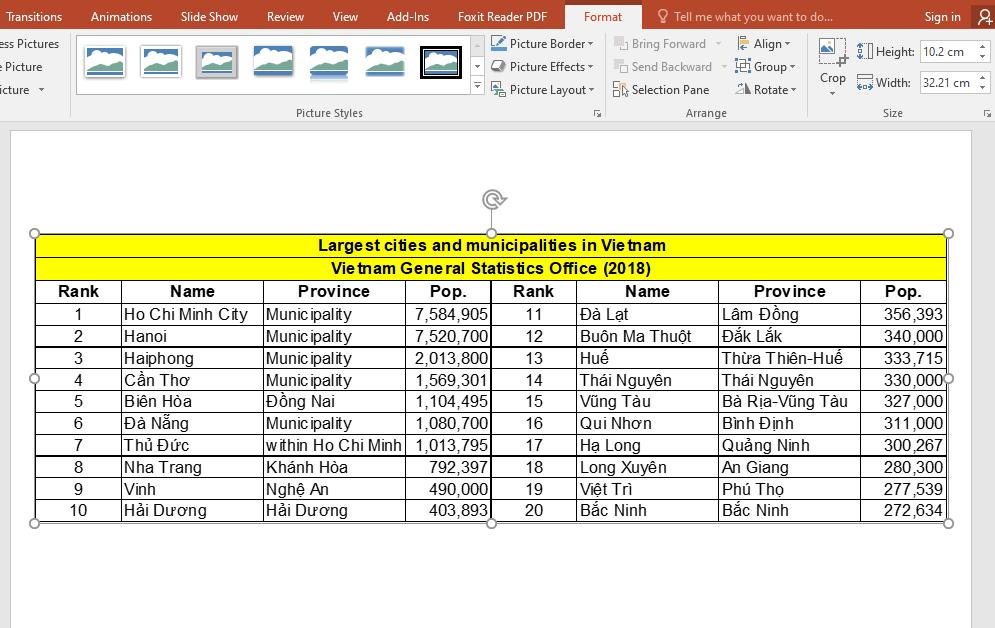Image resolution: width=995 pixels, height=628 pixels.
Task: Open the Transitions ribbon tab
Action: (33, 16)
